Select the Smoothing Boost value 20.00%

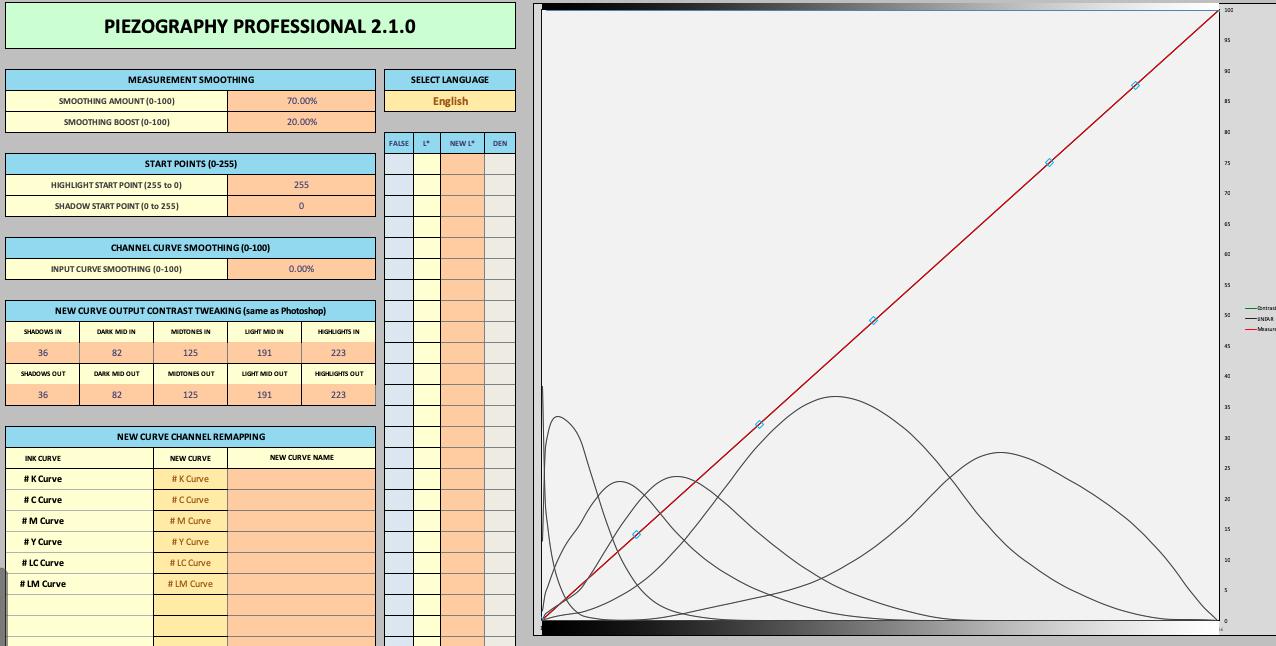tap(302, 122)
